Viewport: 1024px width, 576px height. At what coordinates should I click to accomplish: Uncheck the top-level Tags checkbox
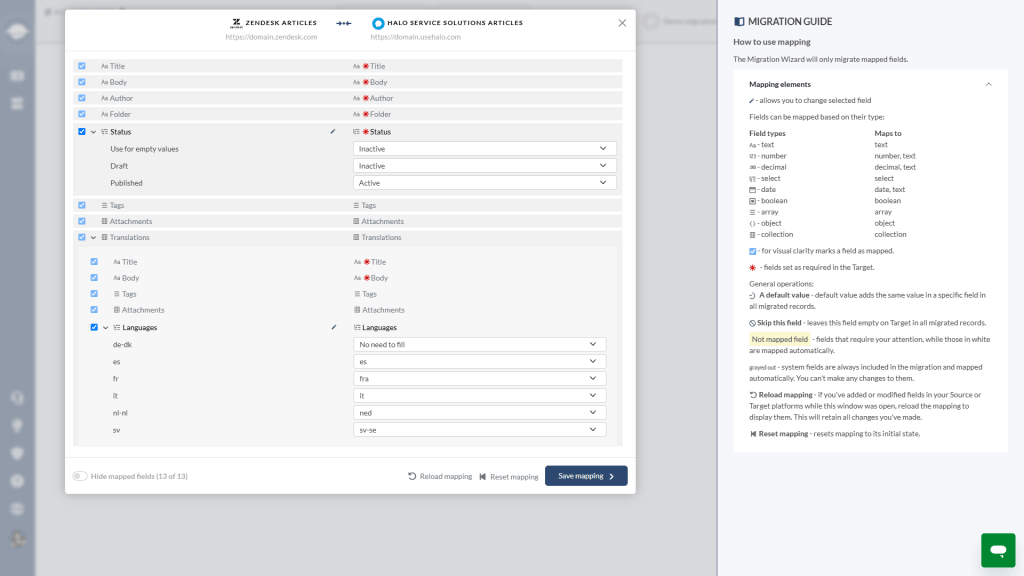pyautogui.click(x=82, y=205)
